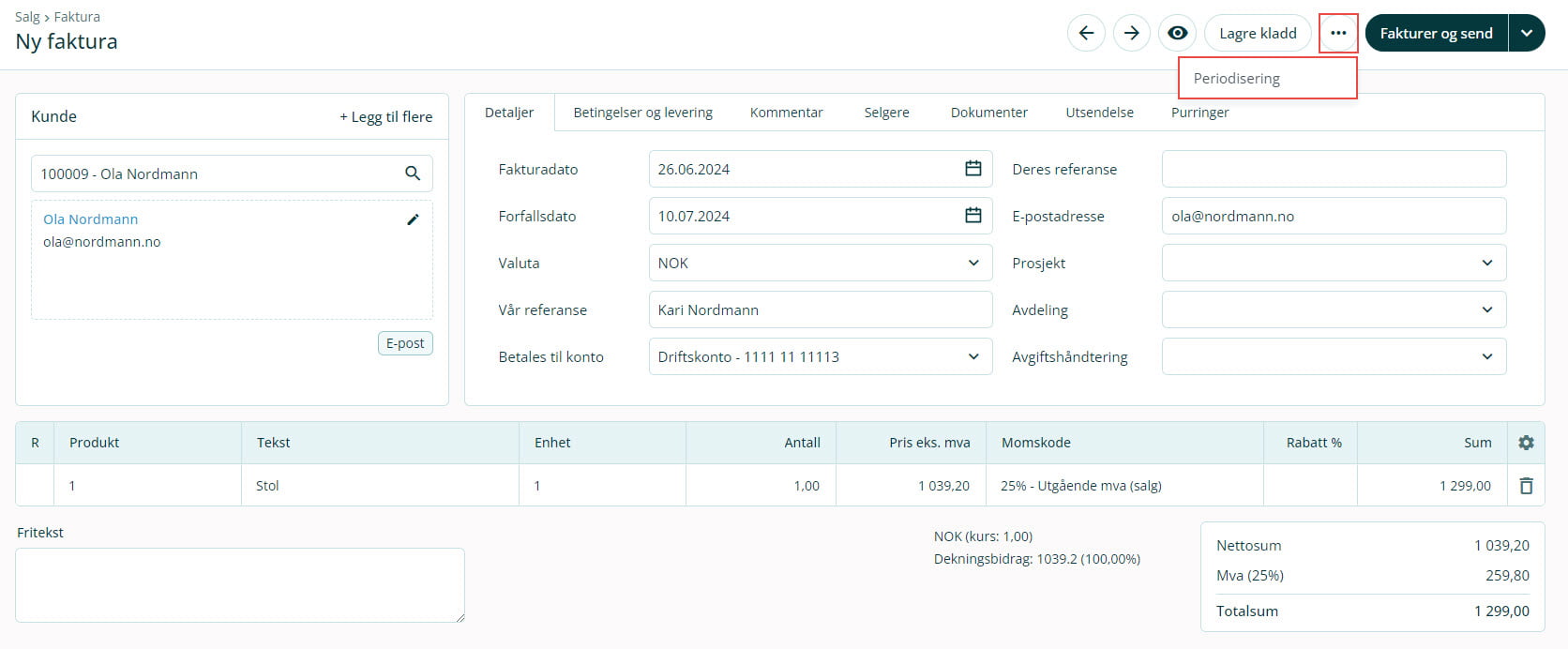Expand arrow next to Fakturer og send
Screen dimensions: 1568x649
(x=1527, y=34)
